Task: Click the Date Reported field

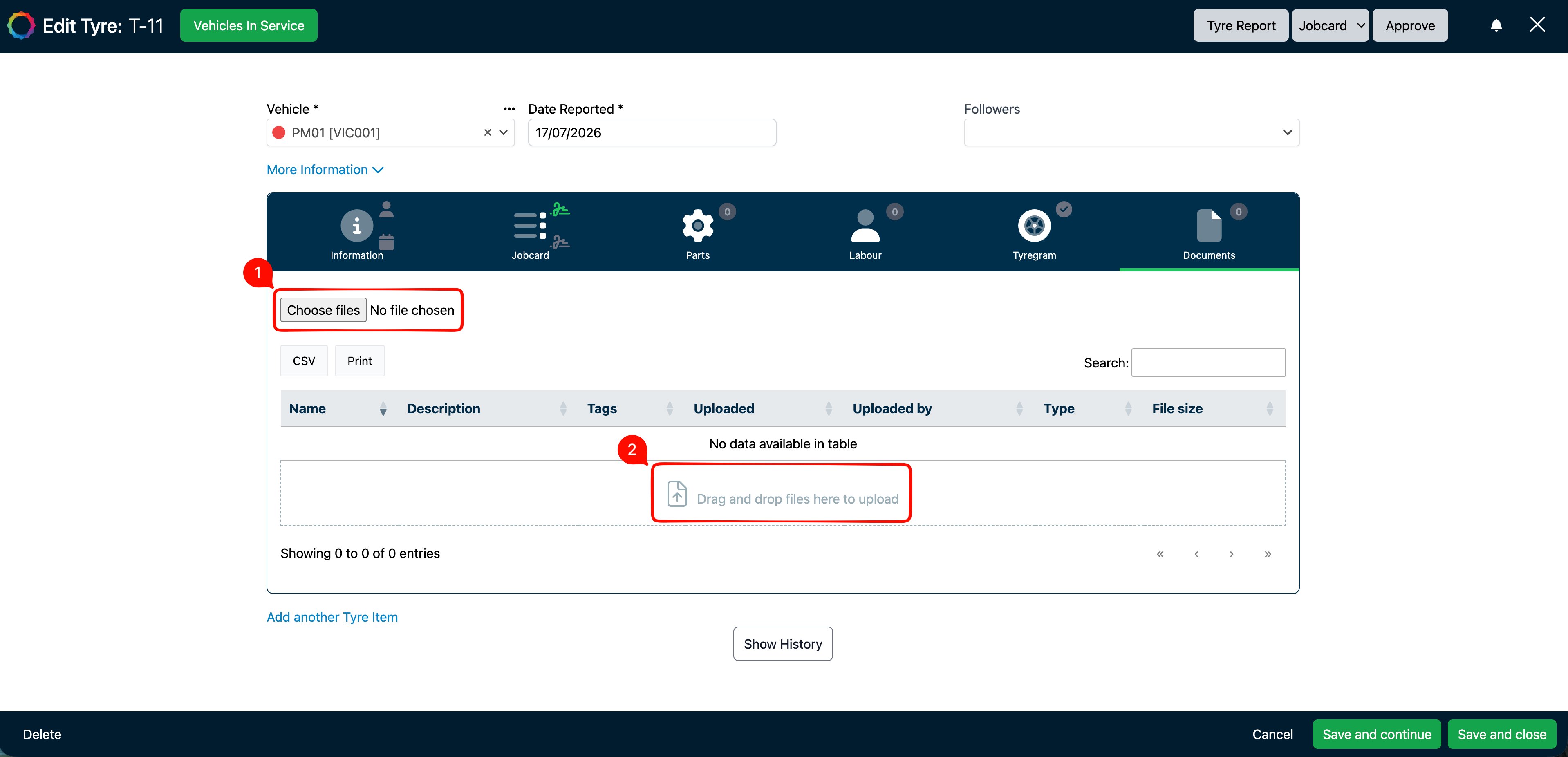Action: (652, 133)
